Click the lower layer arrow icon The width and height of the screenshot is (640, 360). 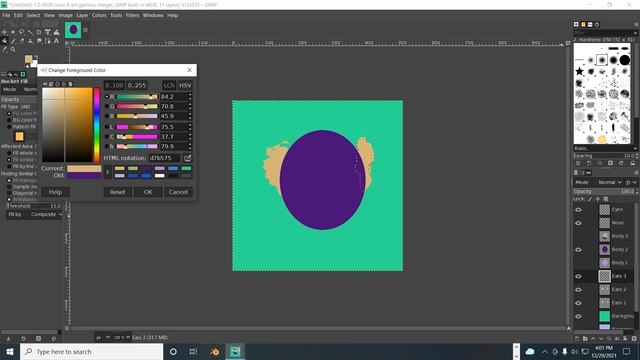[601, 338]
